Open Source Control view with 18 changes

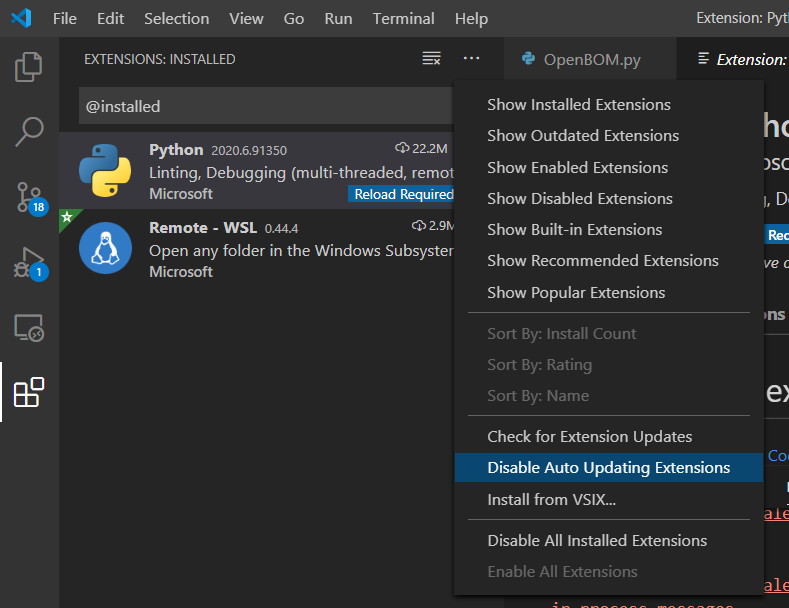30,197
